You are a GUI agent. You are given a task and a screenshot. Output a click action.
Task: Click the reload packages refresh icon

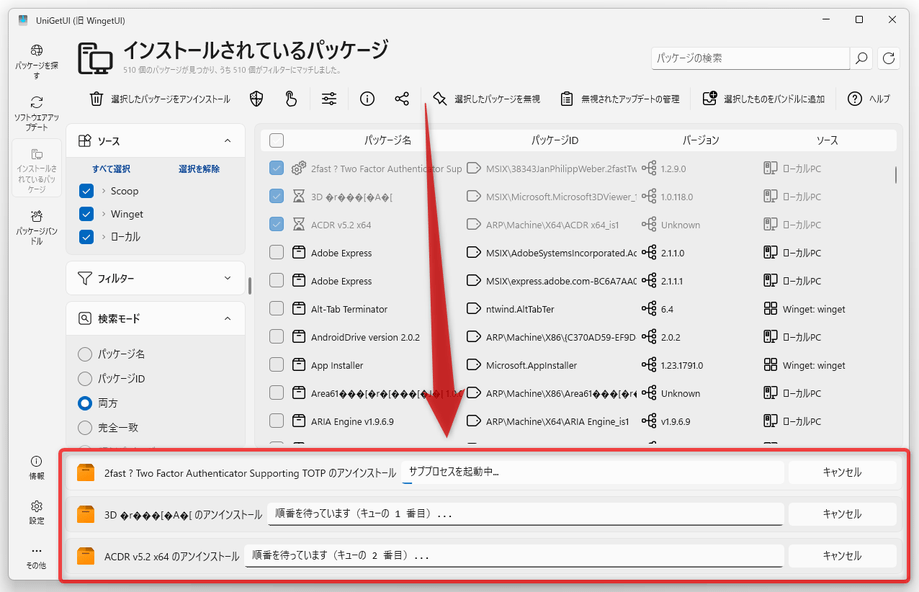point(889,58)
